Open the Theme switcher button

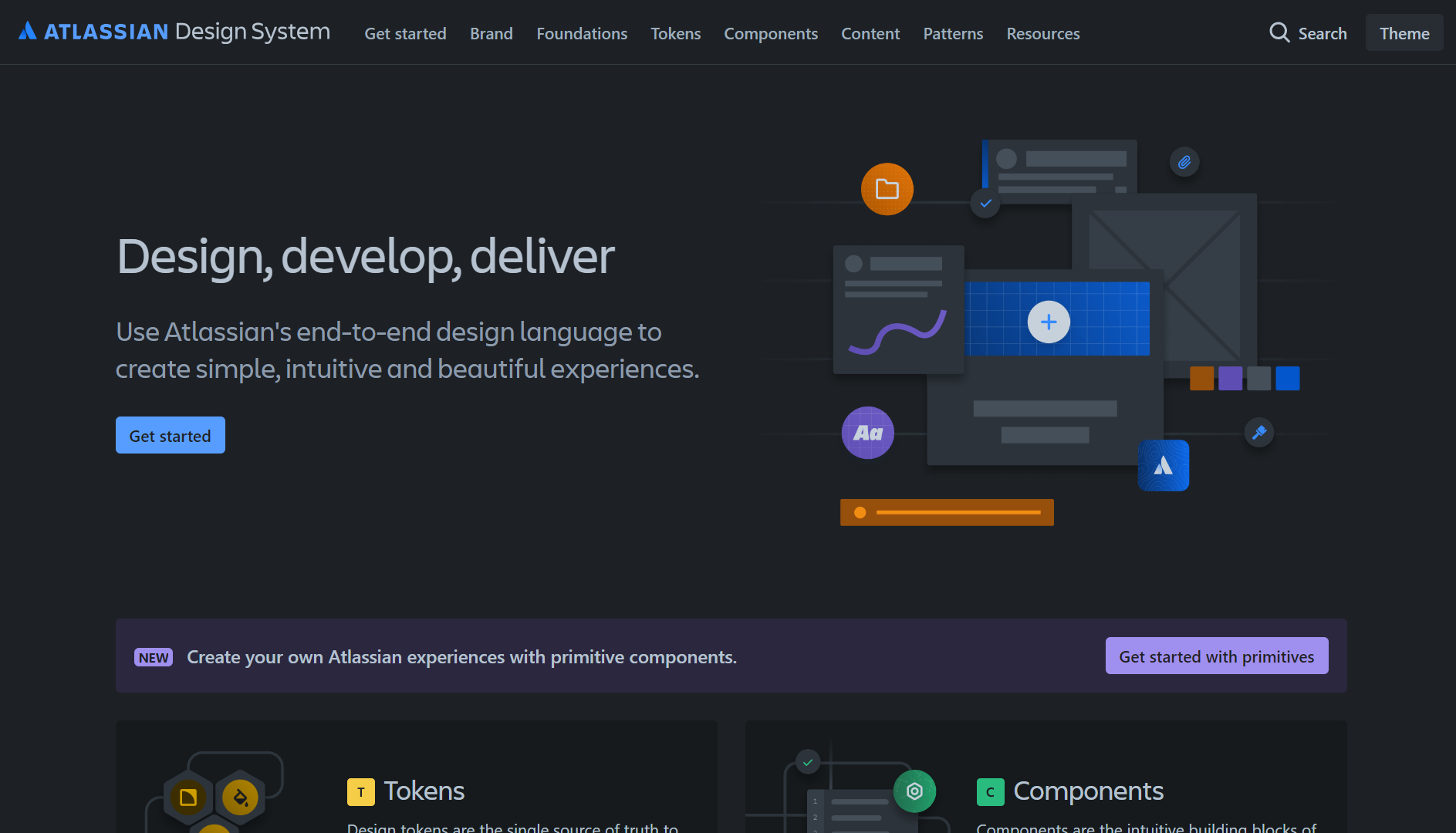point(1404,33)
